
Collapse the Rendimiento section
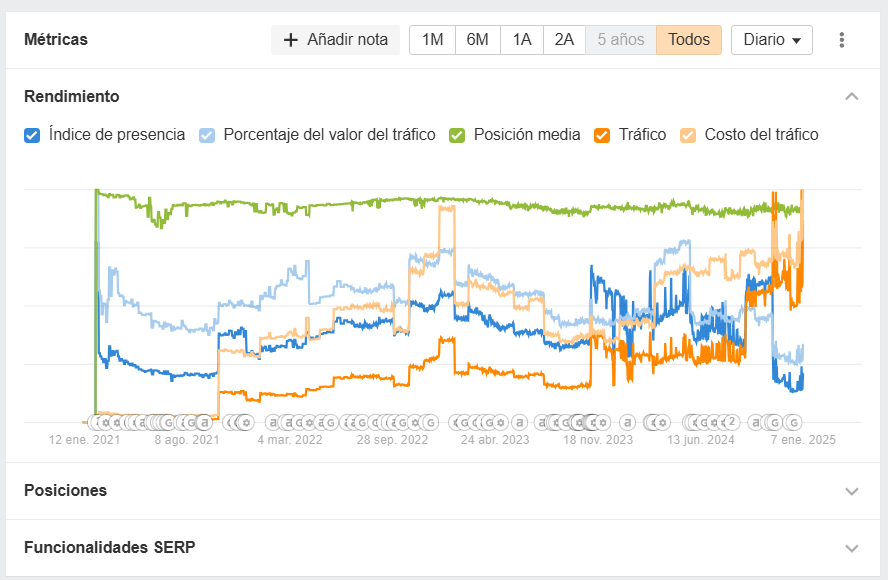point(852,97)
